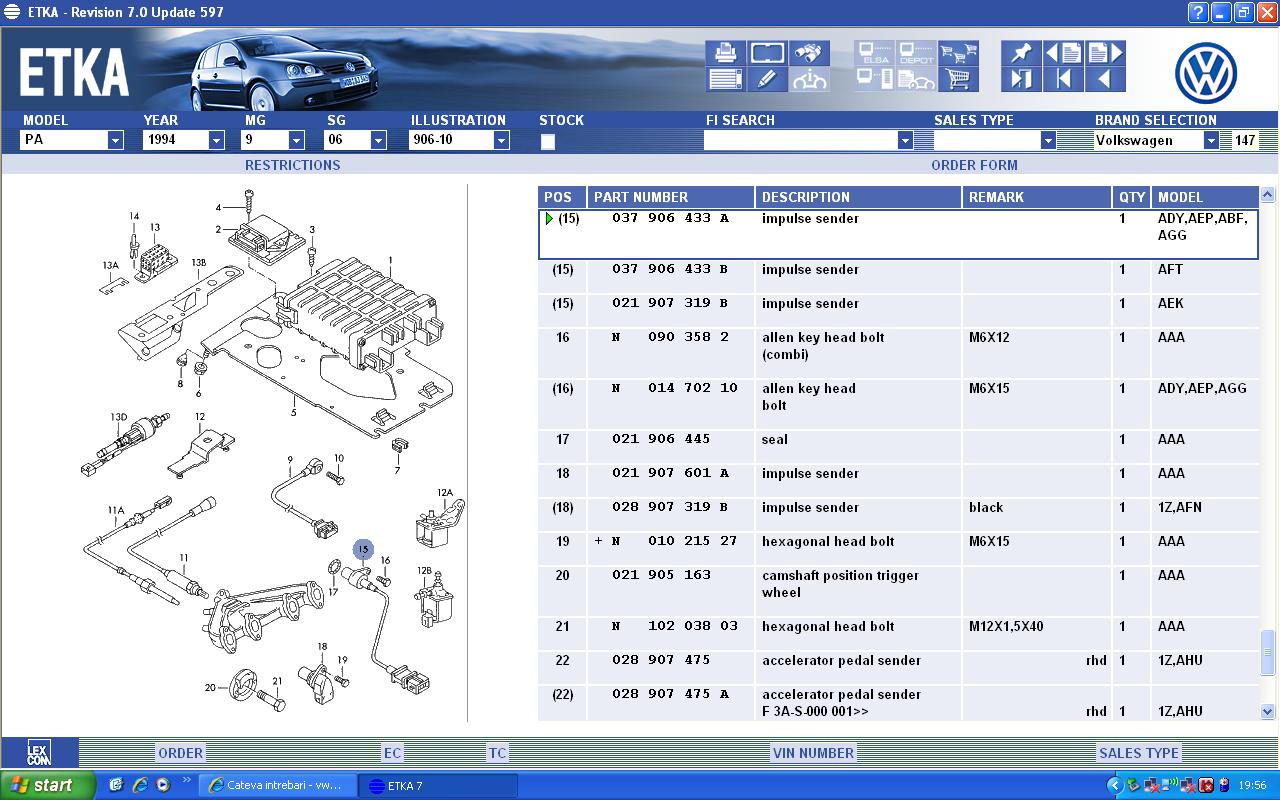Open the help question mark button
Viewport: 1280px width, 800px height.
click(1197, 12)
